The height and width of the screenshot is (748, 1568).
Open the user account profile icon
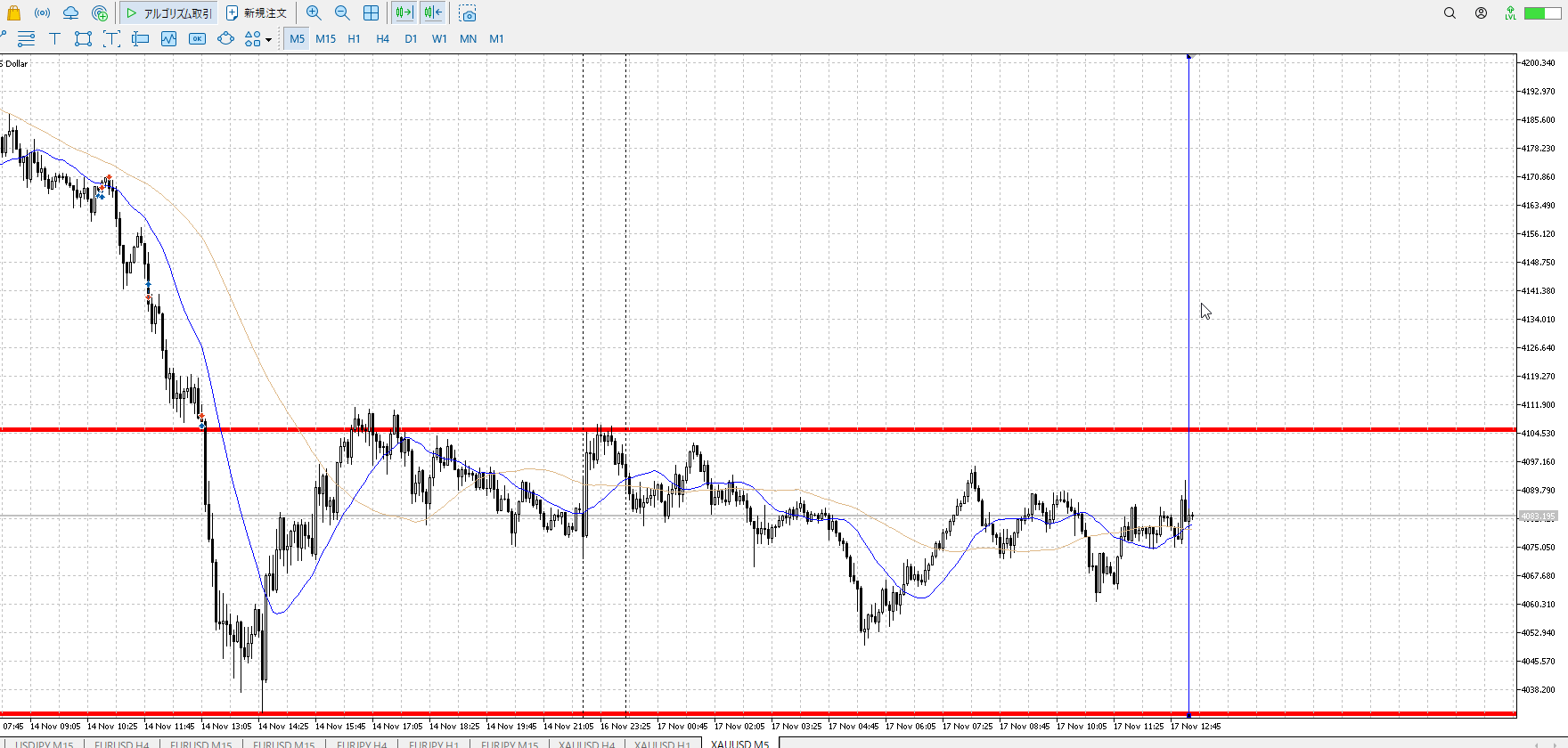click(x=1481, y=13)
